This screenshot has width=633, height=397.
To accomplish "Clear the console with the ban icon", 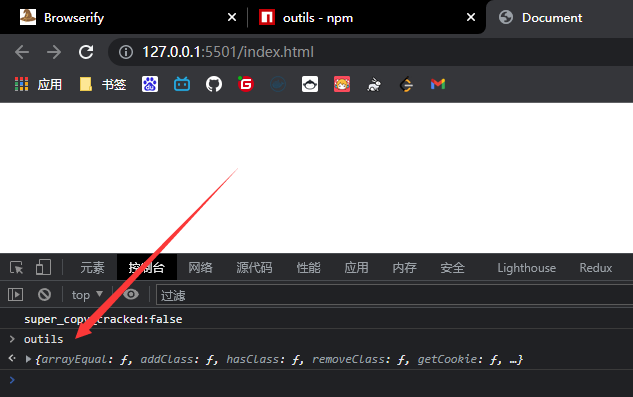I will [x=44, y=294].
